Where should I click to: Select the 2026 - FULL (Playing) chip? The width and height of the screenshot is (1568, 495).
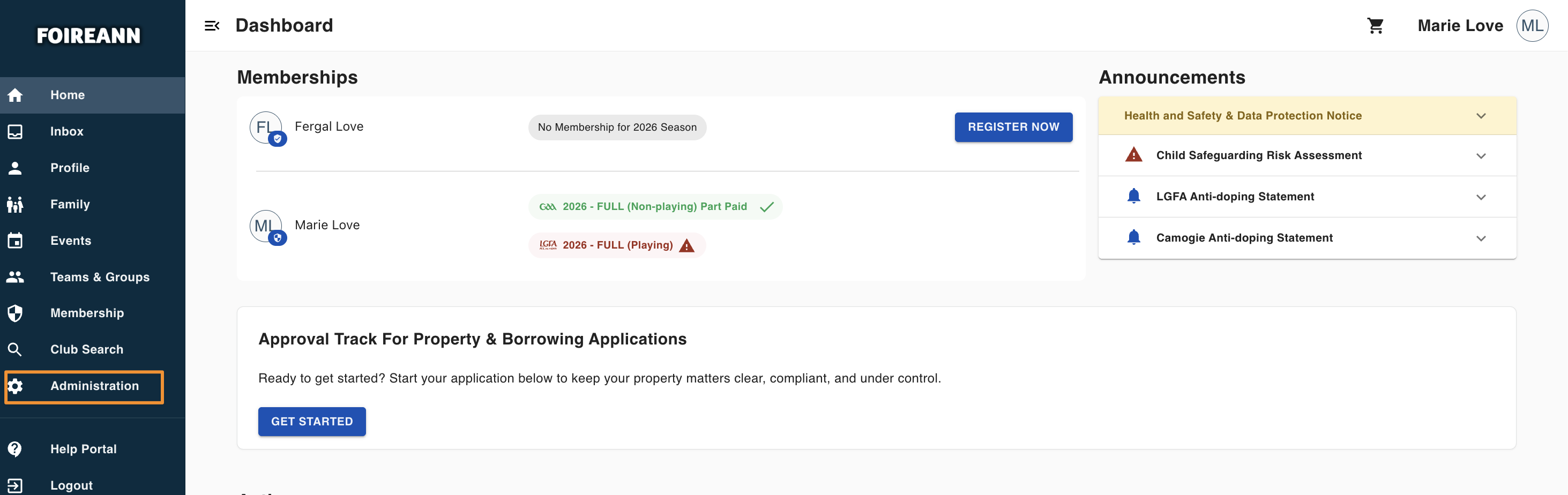tap(617, 245)
